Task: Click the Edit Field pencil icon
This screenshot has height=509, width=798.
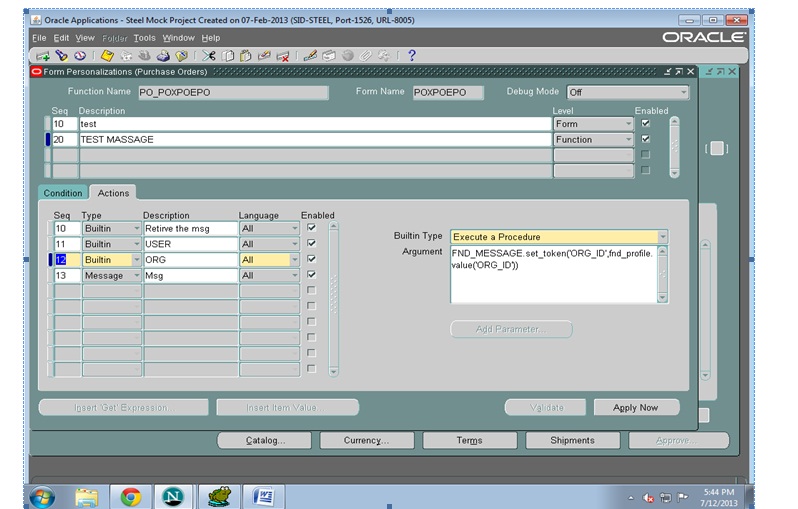Action: click(310, 55)
